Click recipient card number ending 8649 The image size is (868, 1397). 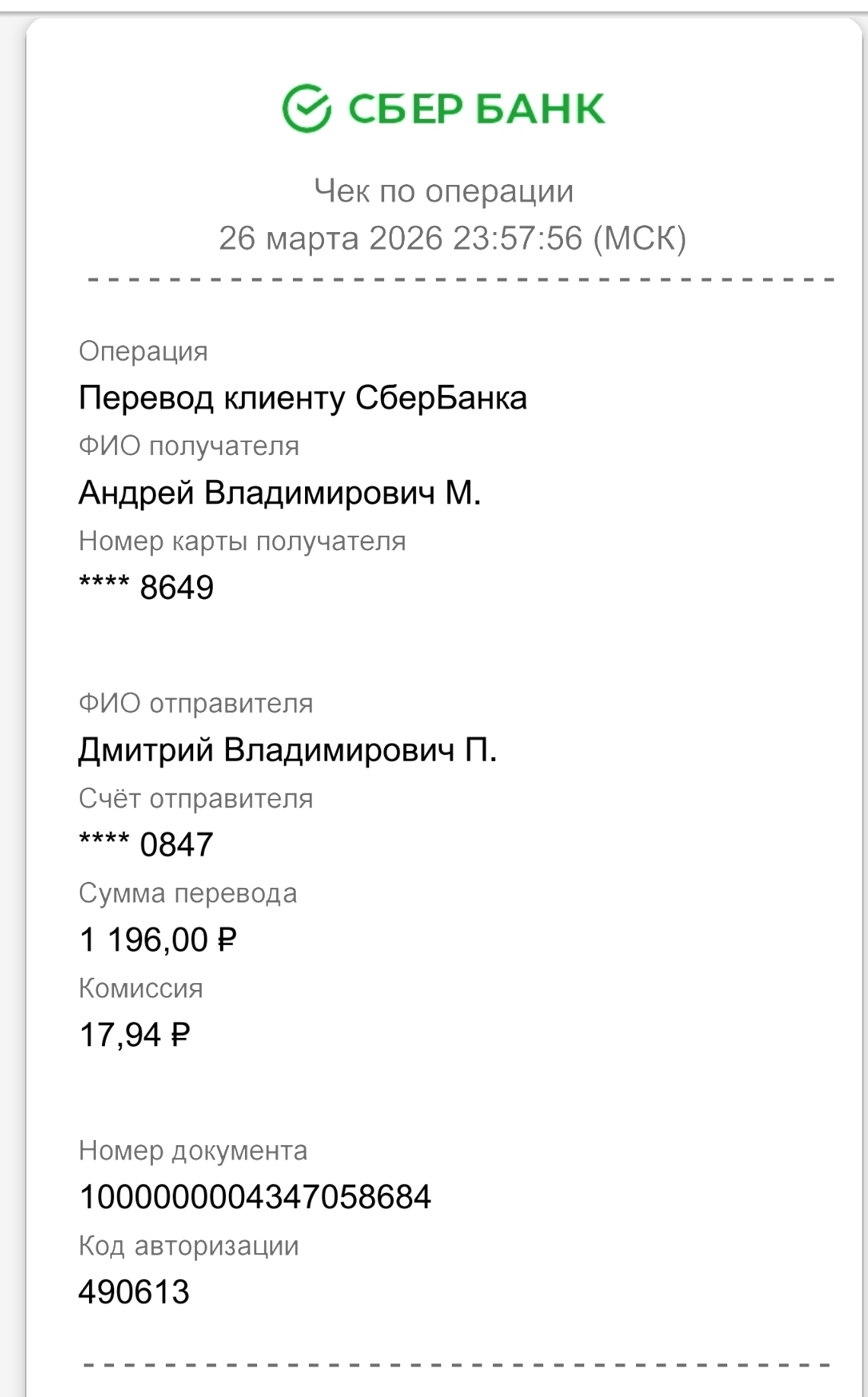coord(146,587)
